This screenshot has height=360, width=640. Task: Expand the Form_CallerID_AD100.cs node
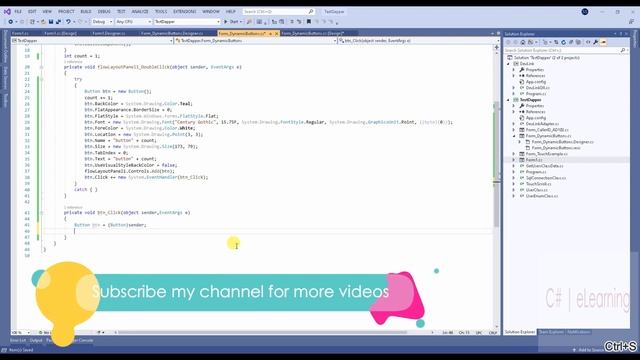pyautogui.click(x=514, y=130)
